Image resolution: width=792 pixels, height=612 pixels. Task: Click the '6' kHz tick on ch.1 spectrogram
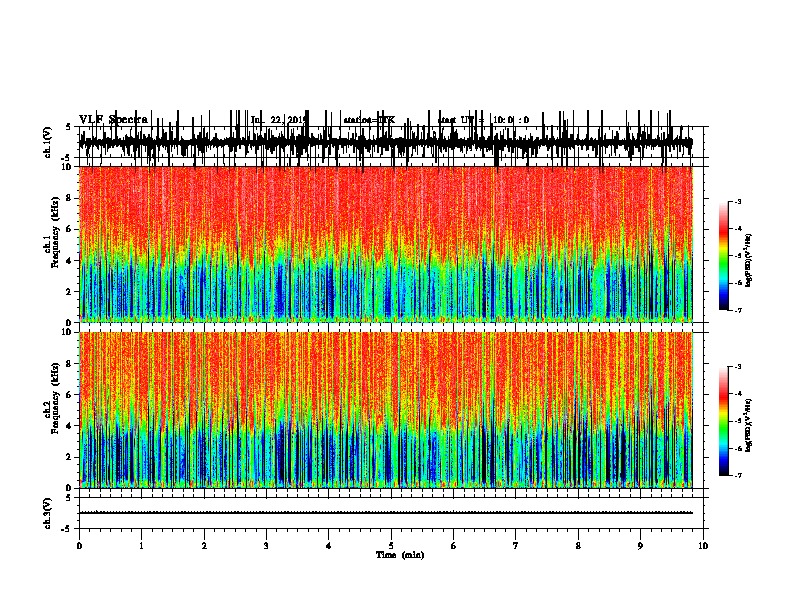[69, 230]
